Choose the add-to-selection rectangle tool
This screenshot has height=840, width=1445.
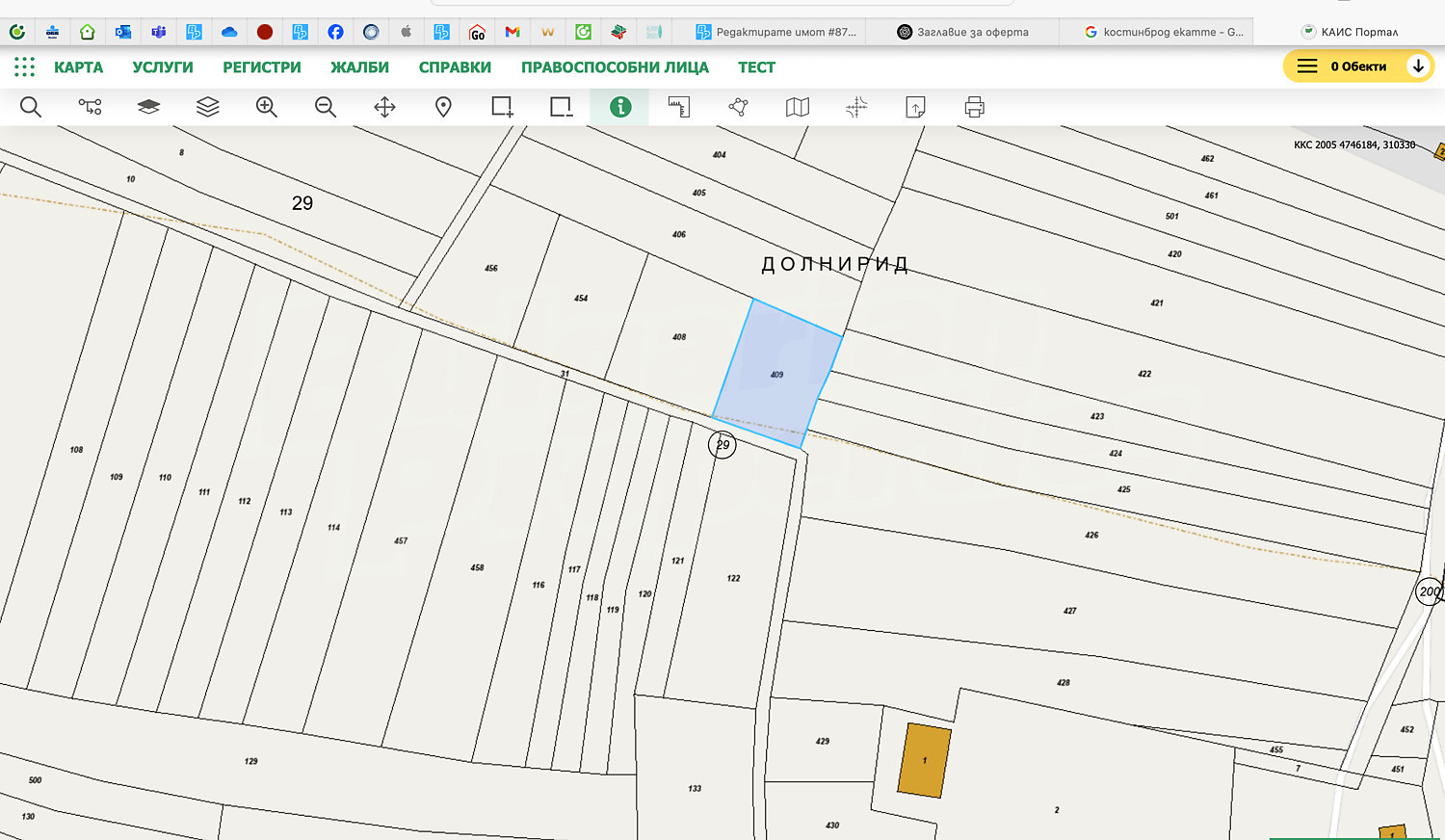(x=502, y=107)
